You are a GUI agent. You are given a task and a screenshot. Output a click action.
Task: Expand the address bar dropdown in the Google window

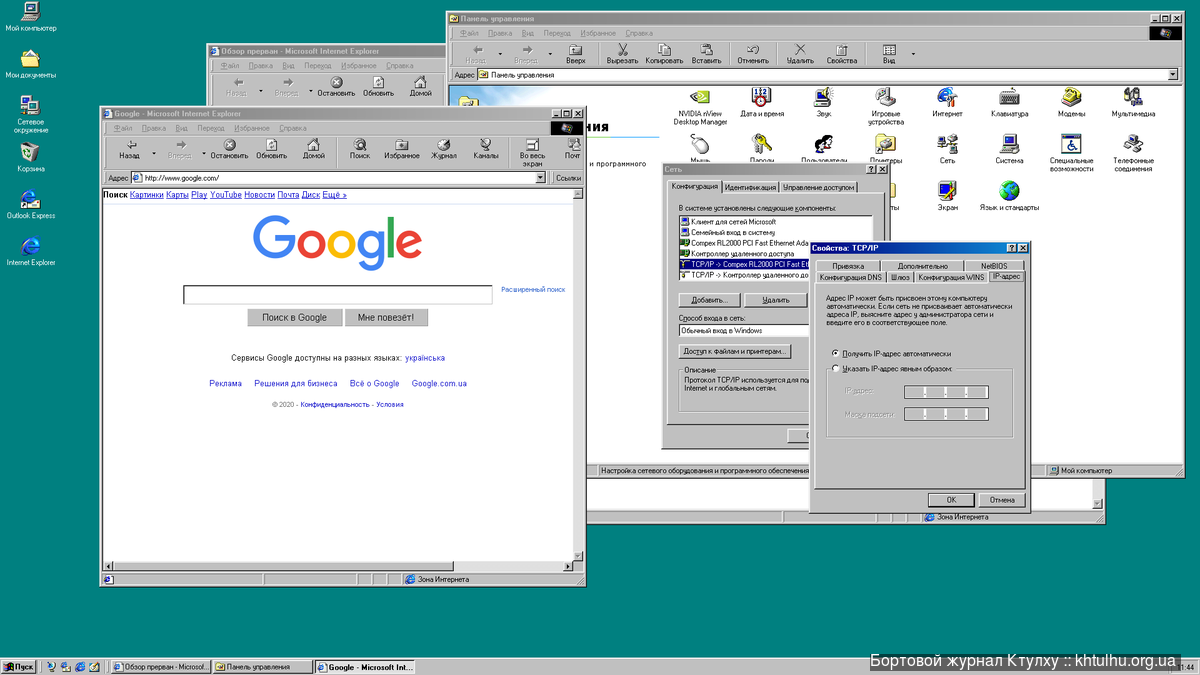[541, 178]
